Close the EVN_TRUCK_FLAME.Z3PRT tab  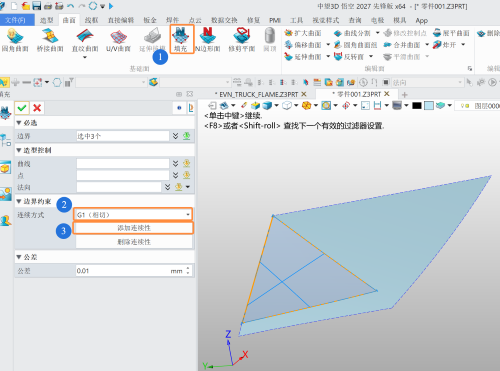tap(304, 94)
